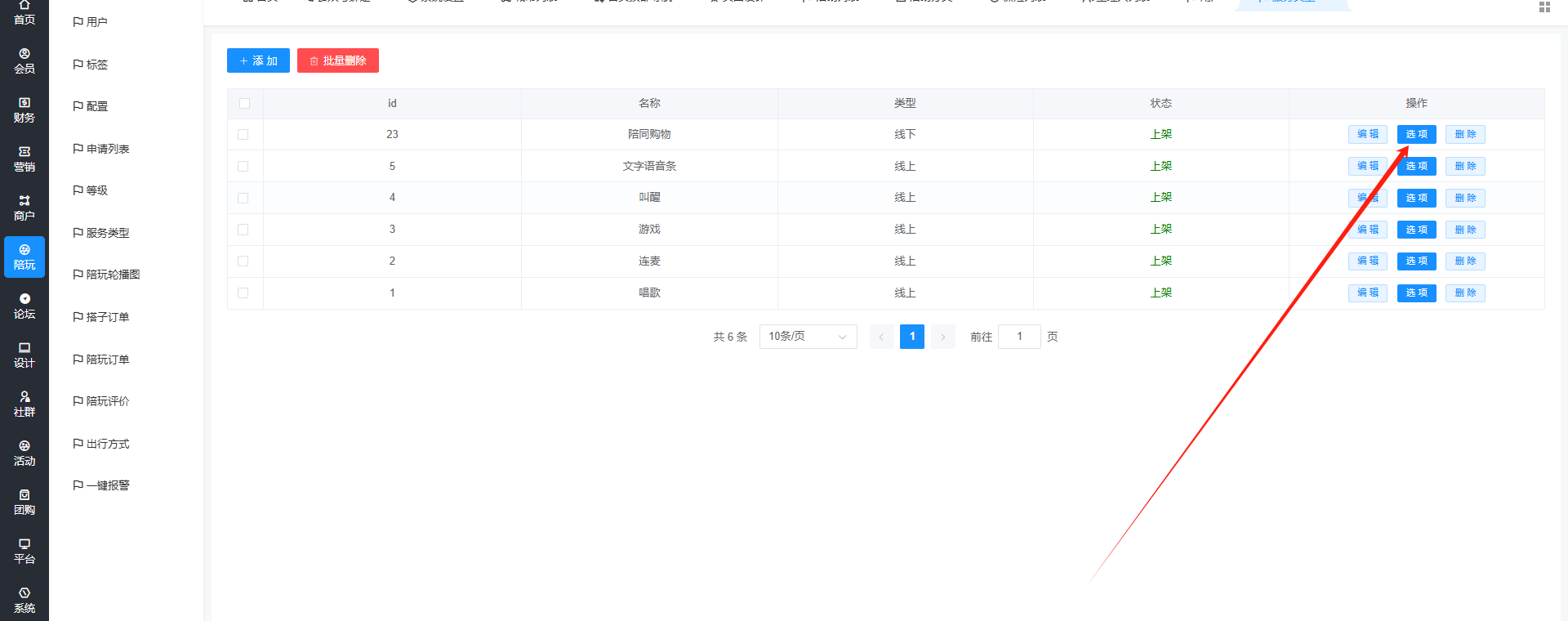The height and width of the screenshot is (621, 1568).
Task: Click 选项 button for 陪同购物 row
Action: (1416, 134)
